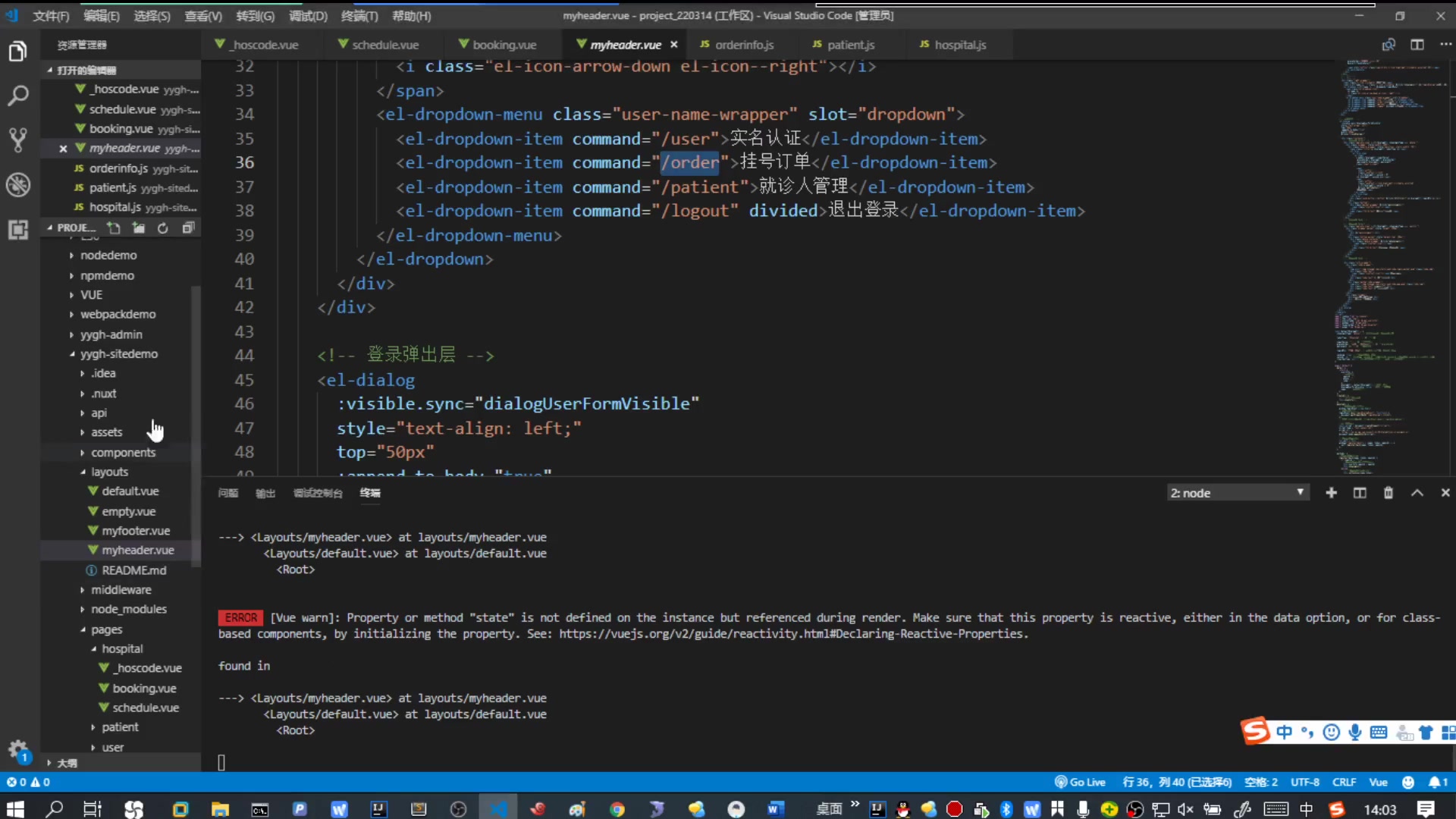Open the Explorer activity bar icon
The image size is (1456, 819).
(17, 52)
